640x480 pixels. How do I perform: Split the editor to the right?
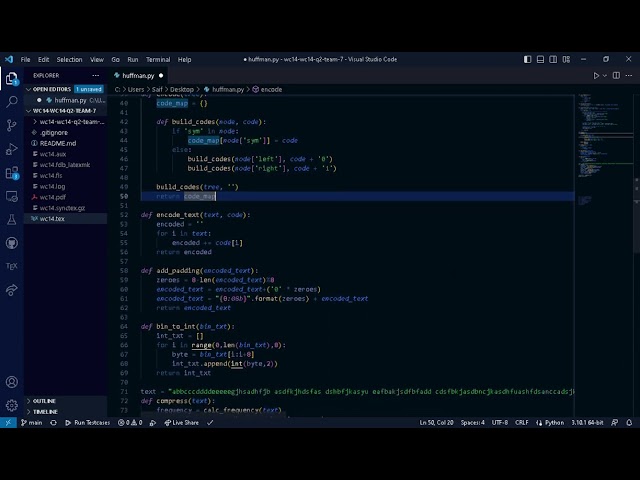coord(616,76)
